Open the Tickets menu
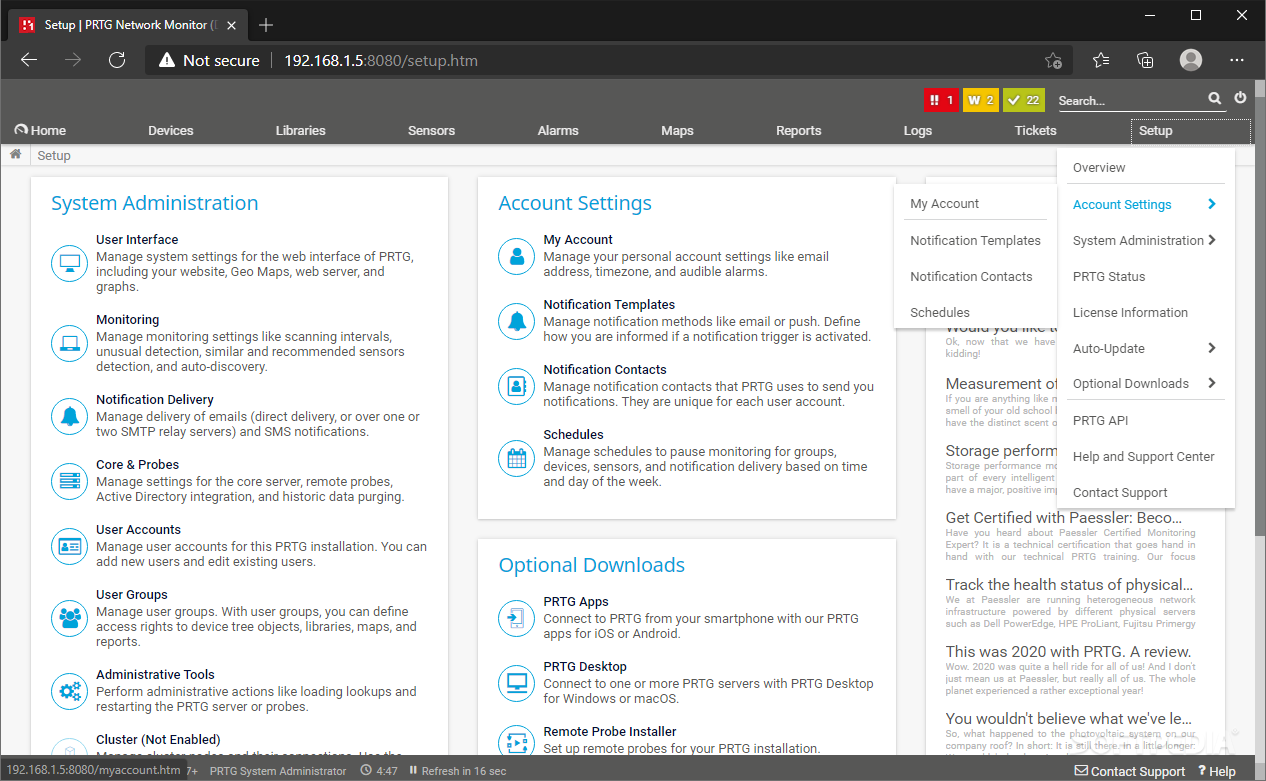 1035,130
